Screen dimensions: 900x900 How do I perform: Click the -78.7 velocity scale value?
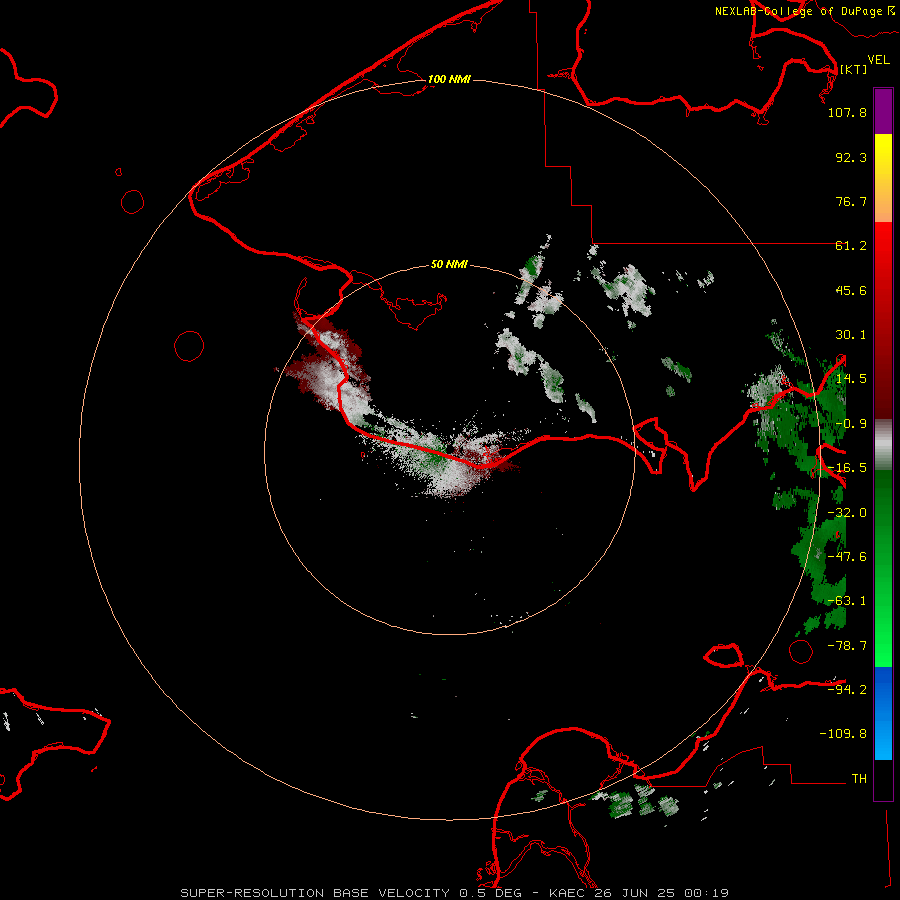pos(847,646)
